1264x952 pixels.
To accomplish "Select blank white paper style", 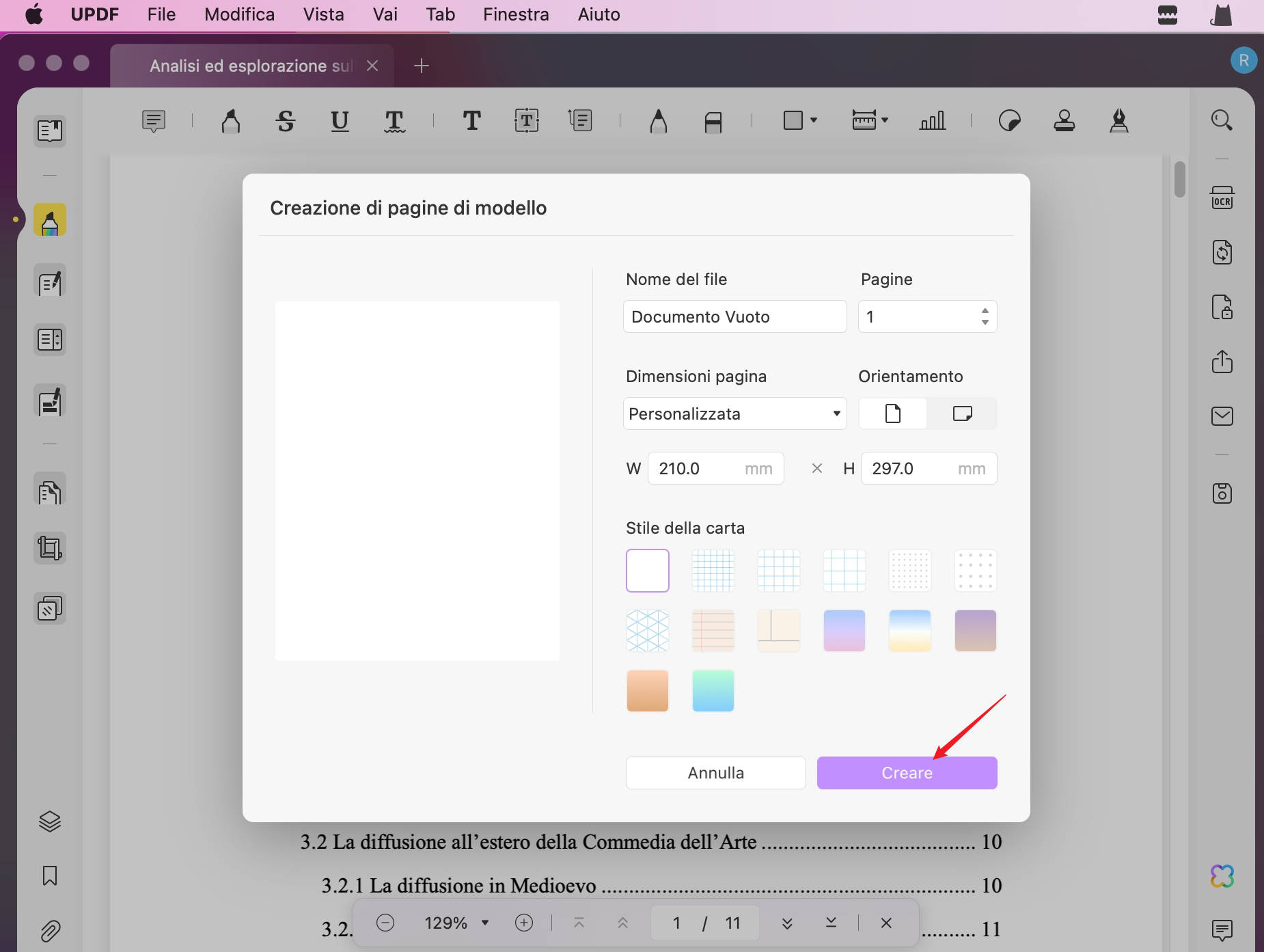I will click(647, 571).
